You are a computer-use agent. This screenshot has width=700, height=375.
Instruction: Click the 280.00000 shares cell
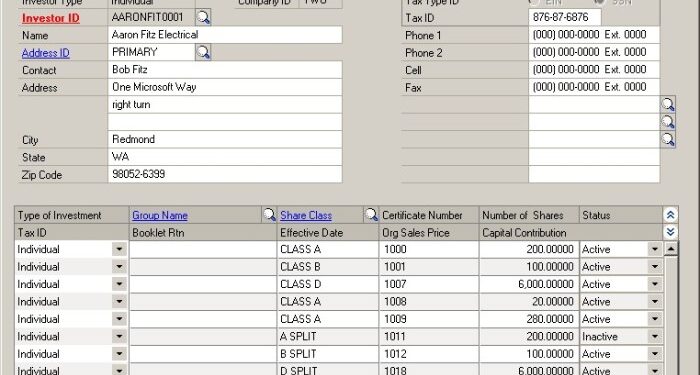pyautogui.click(x=529, y=319)
